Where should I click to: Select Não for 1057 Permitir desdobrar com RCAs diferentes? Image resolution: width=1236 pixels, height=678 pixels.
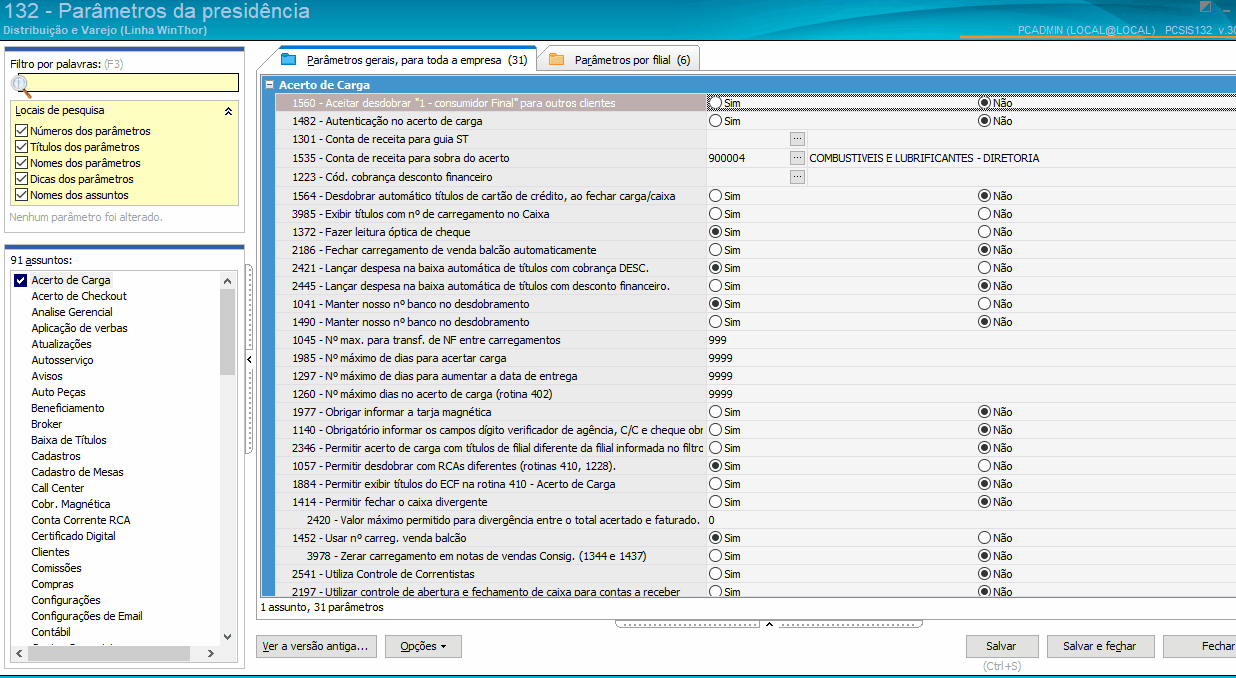[984, 466]
